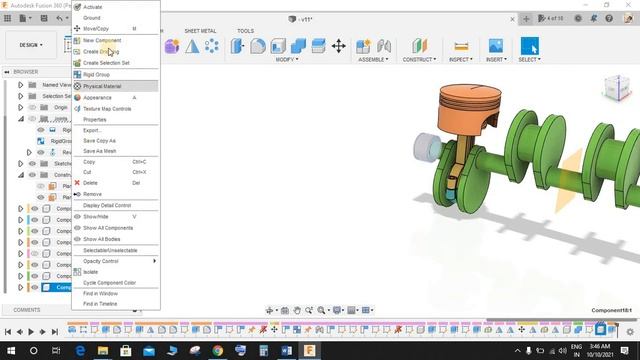Image resolution: width=640 pixels, height=360 pixels.
Task: Open the data panel grid icon
Action: point(7,18)
